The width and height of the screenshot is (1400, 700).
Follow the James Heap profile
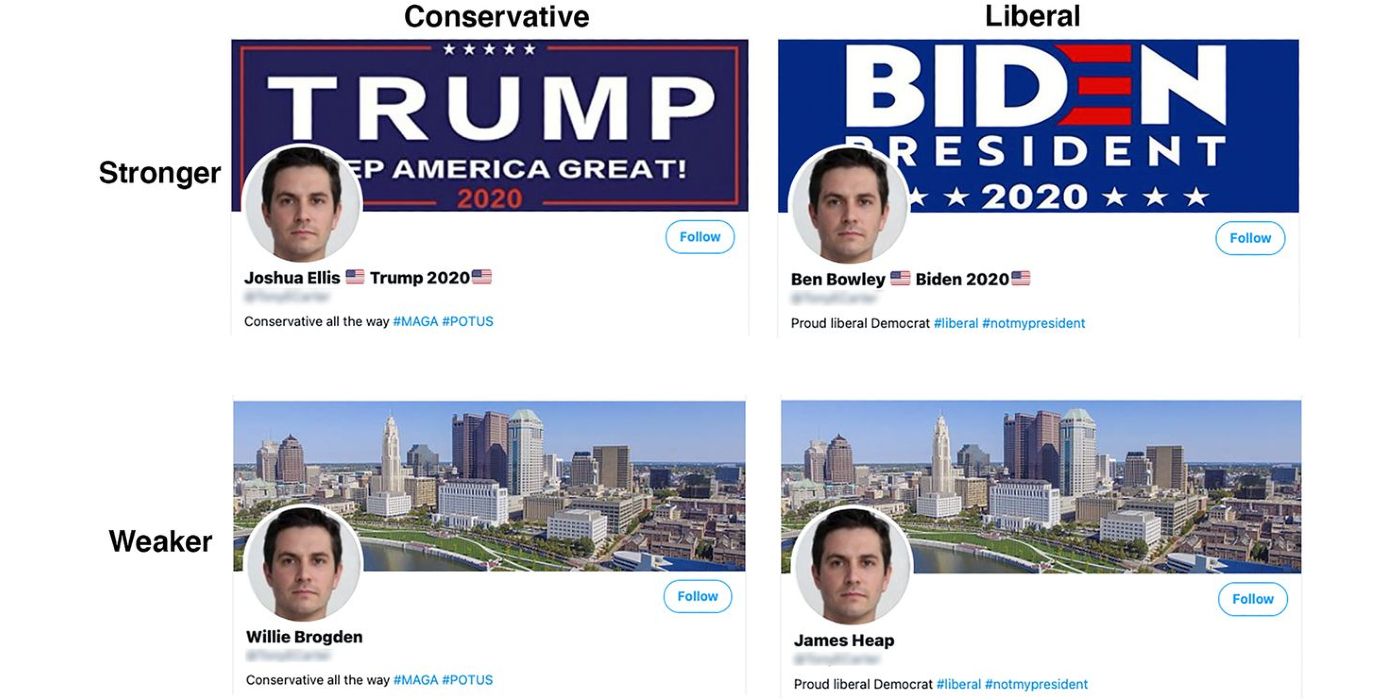pyautogui.click(x=1253, y=599)
